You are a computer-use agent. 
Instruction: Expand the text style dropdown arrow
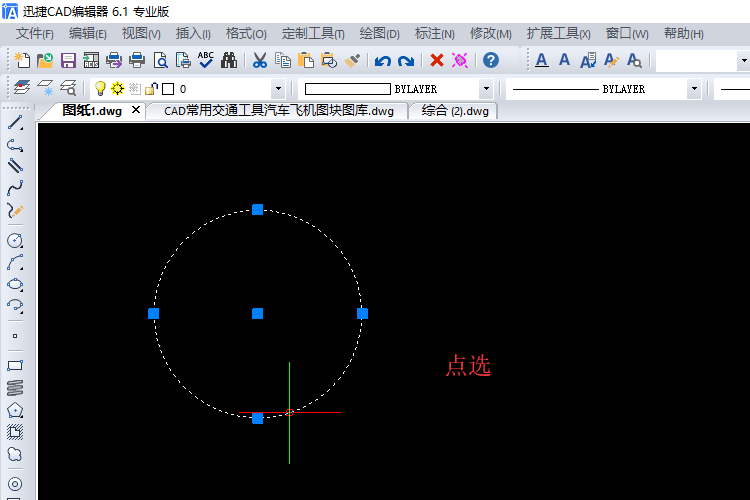[744, 61]
